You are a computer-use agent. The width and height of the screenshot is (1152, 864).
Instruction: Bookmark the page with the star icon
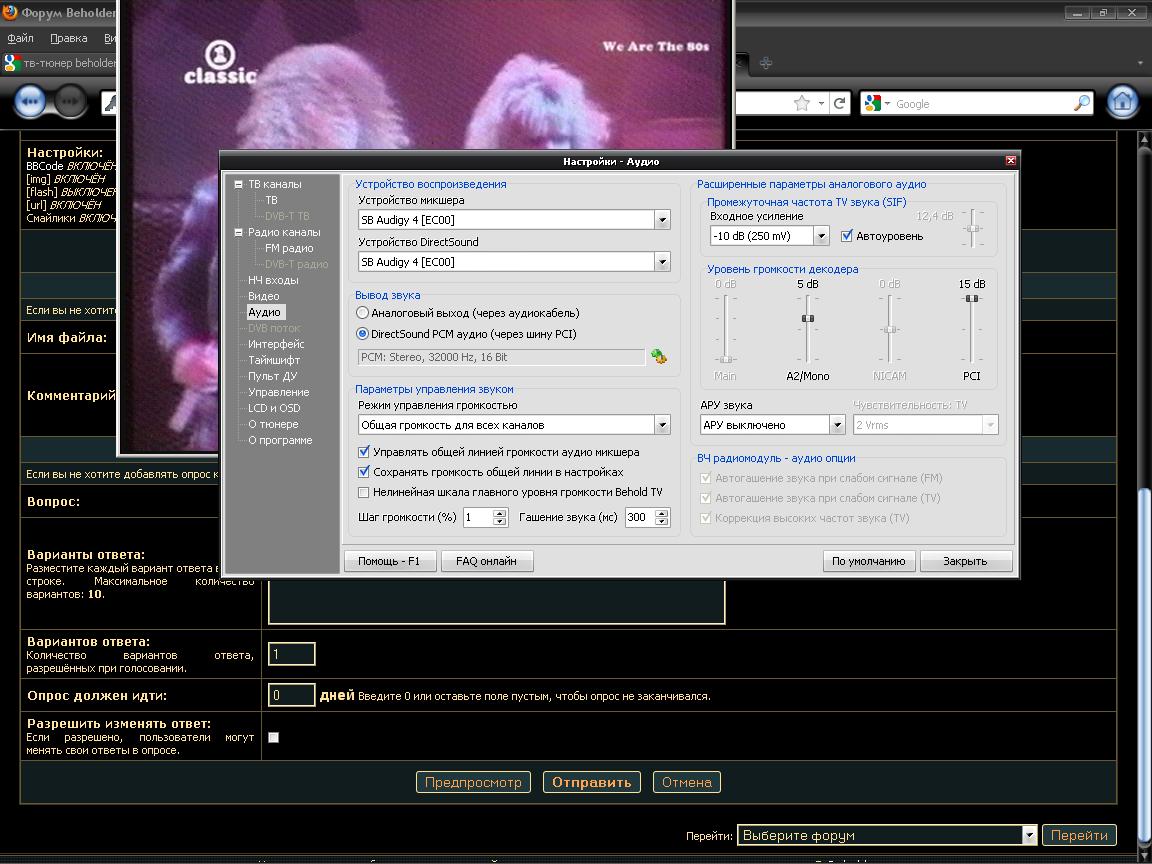(801, 103)
